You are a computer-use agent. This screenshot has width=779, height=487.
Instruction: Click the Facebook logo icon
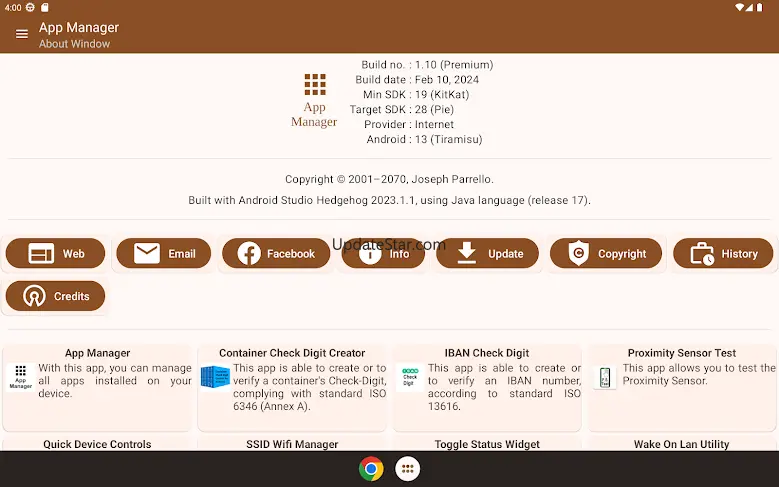[249, 254]
